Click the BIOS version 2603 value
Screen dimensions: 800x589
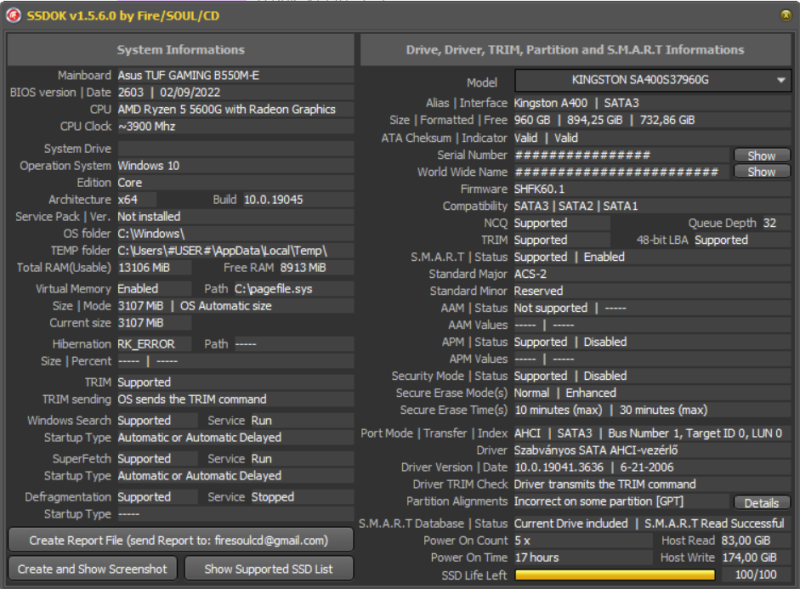coord(131,92)
